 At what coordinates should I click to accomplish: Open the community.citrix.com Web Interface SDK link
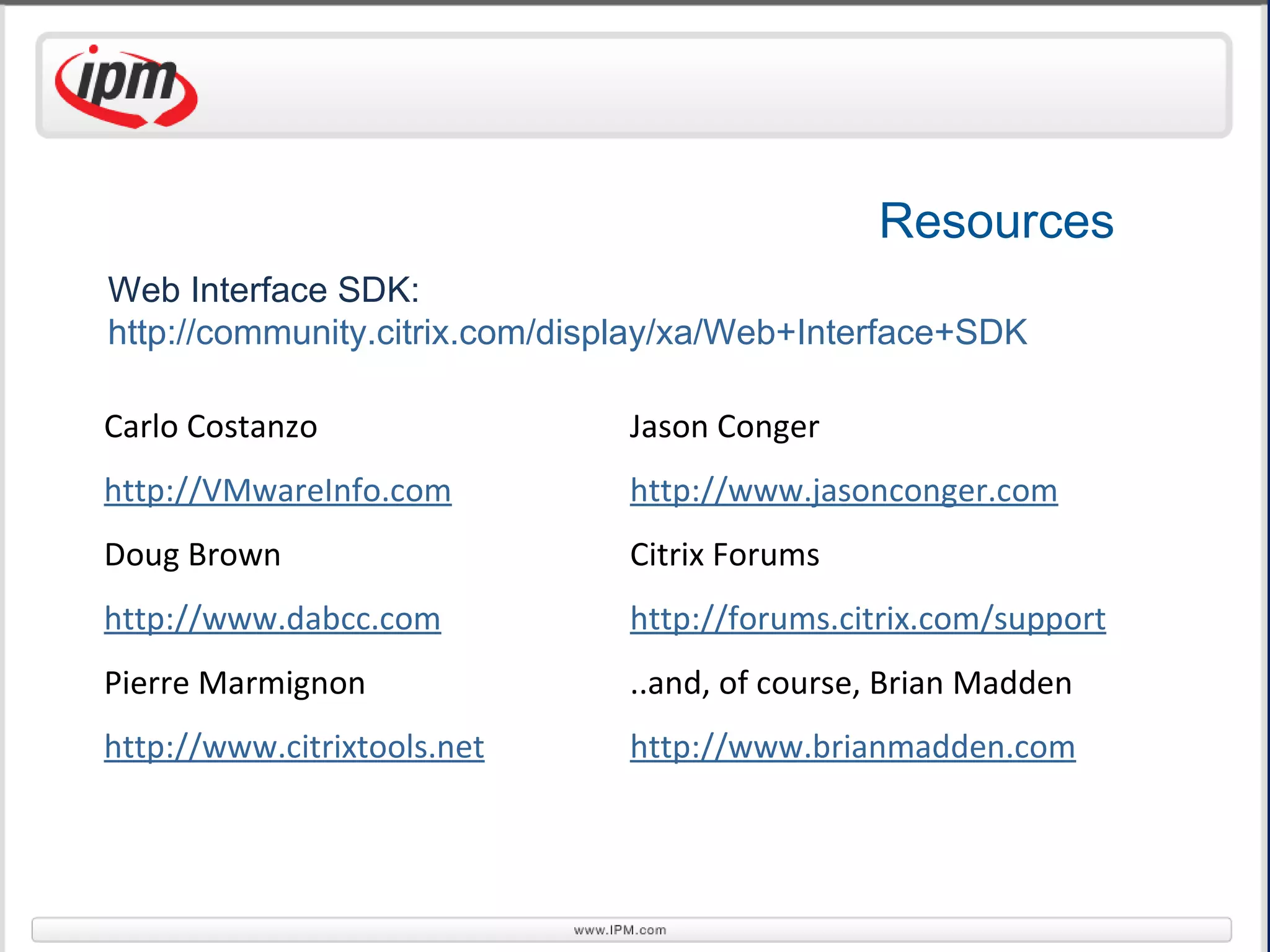tap(567, 333)
